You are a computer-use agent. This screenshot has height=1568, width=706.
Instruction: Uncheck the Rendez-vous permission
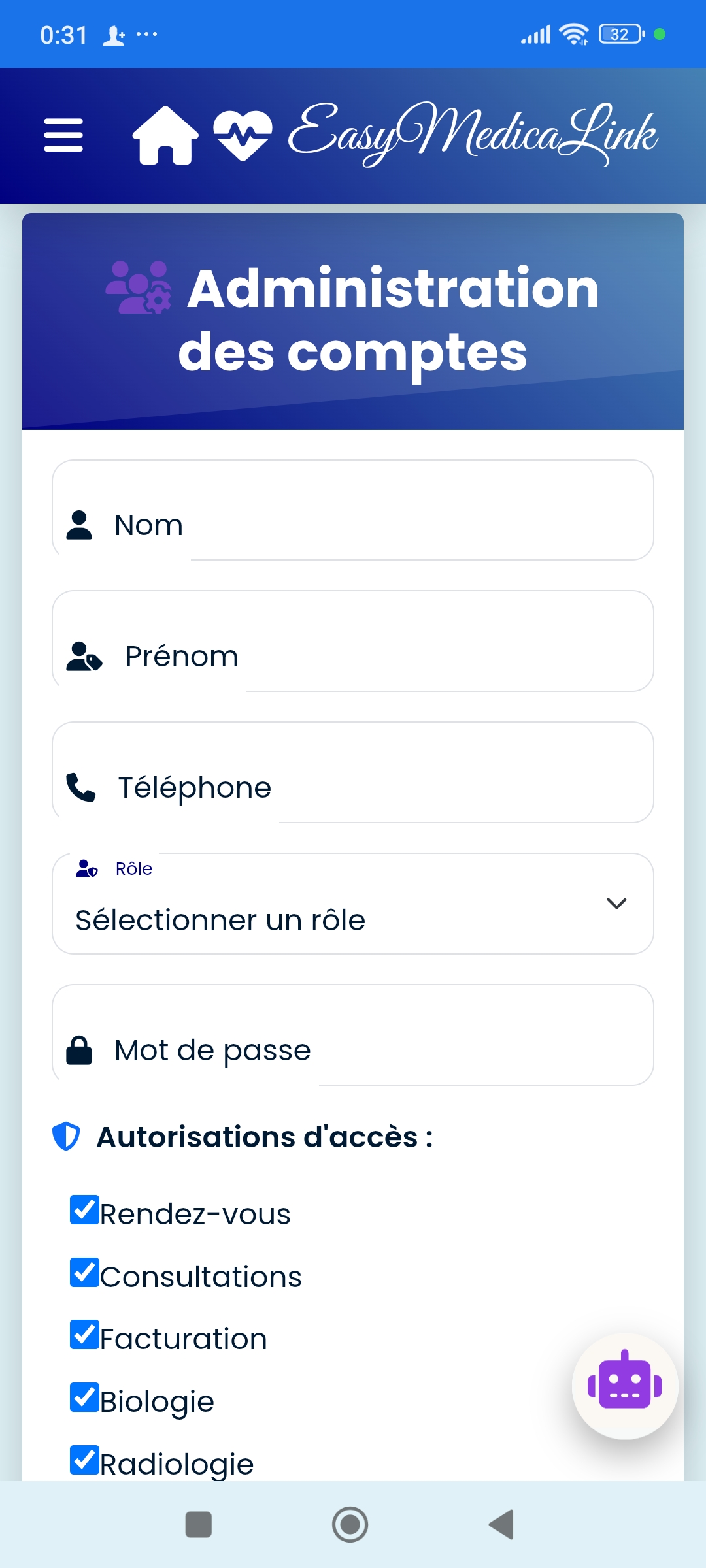pyautogui.click(x=85, y=1209)
